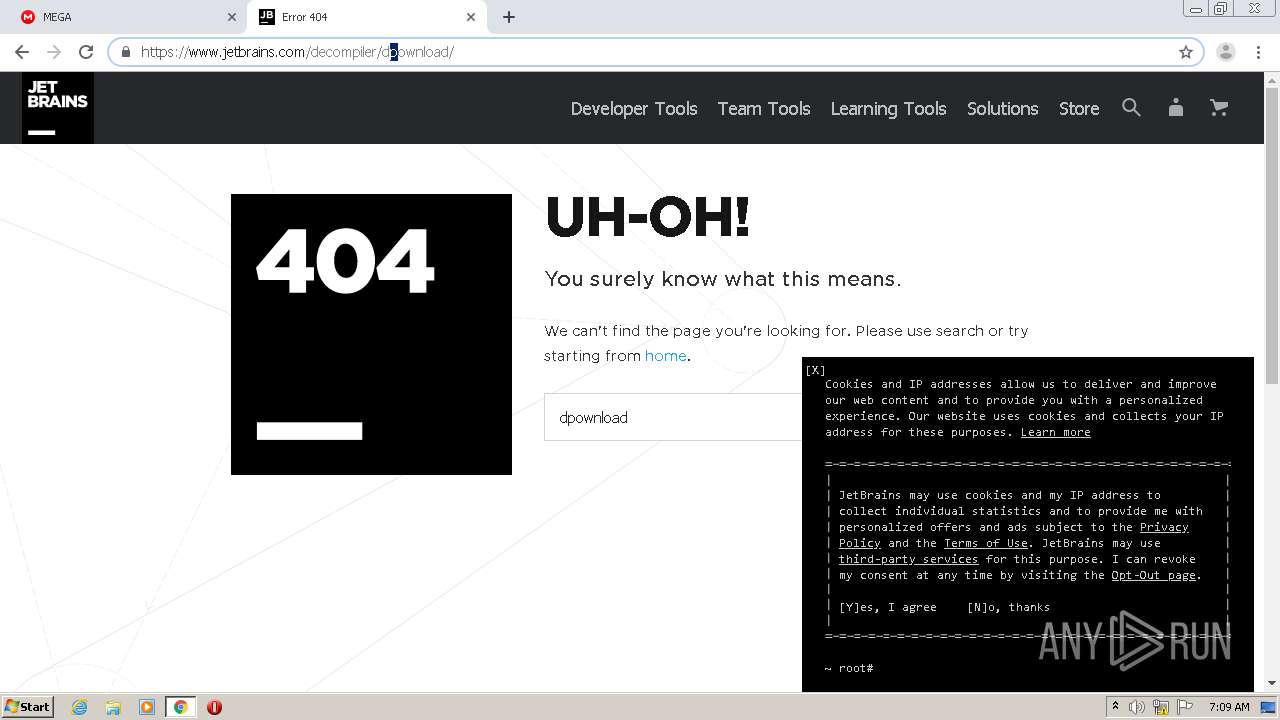Reload the page

[x=86, y=52]
